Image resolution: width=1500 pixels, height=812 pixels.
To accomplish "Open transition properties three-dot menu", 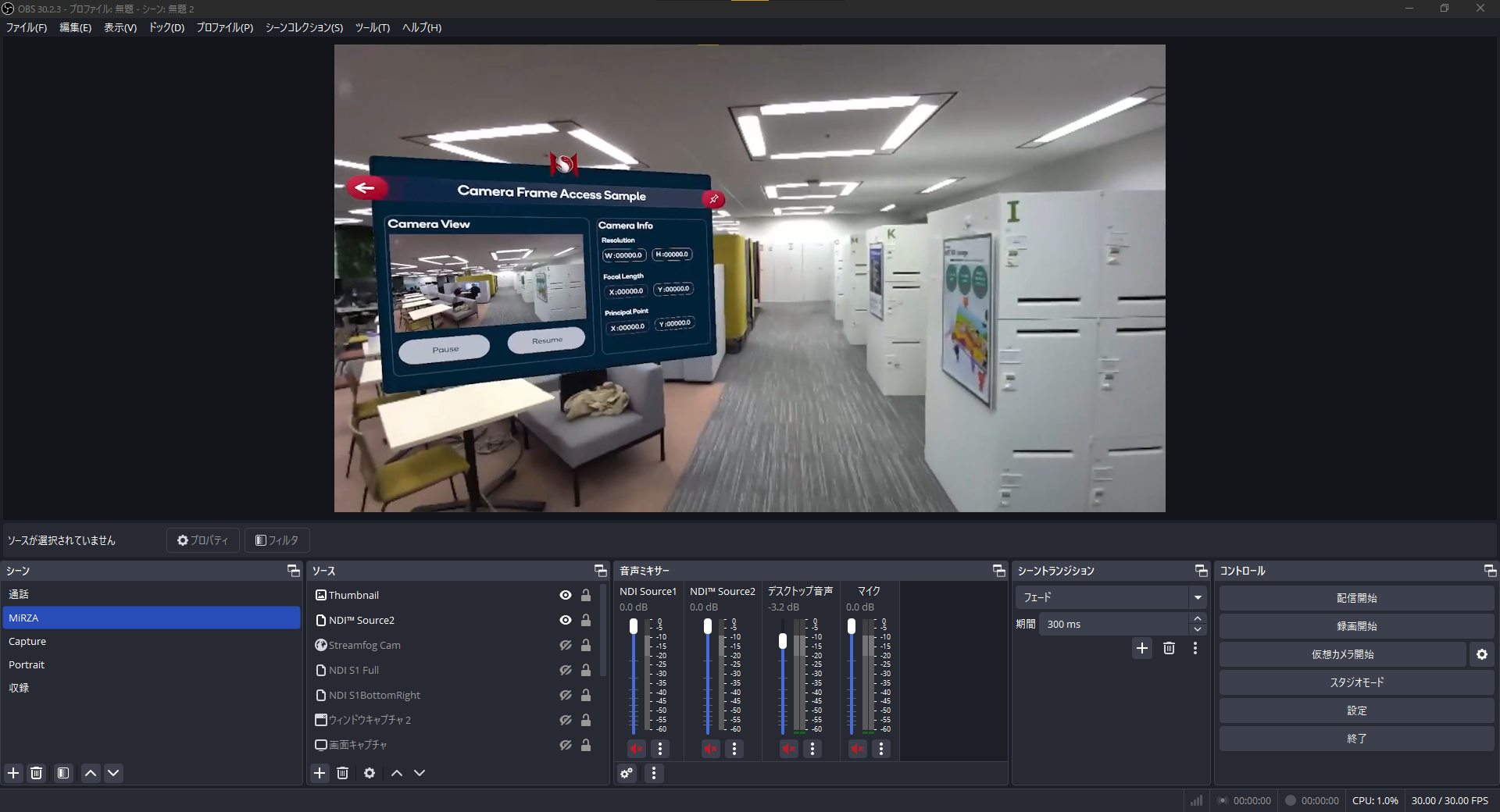I will pyautogui.click(x=1195, y=648).
